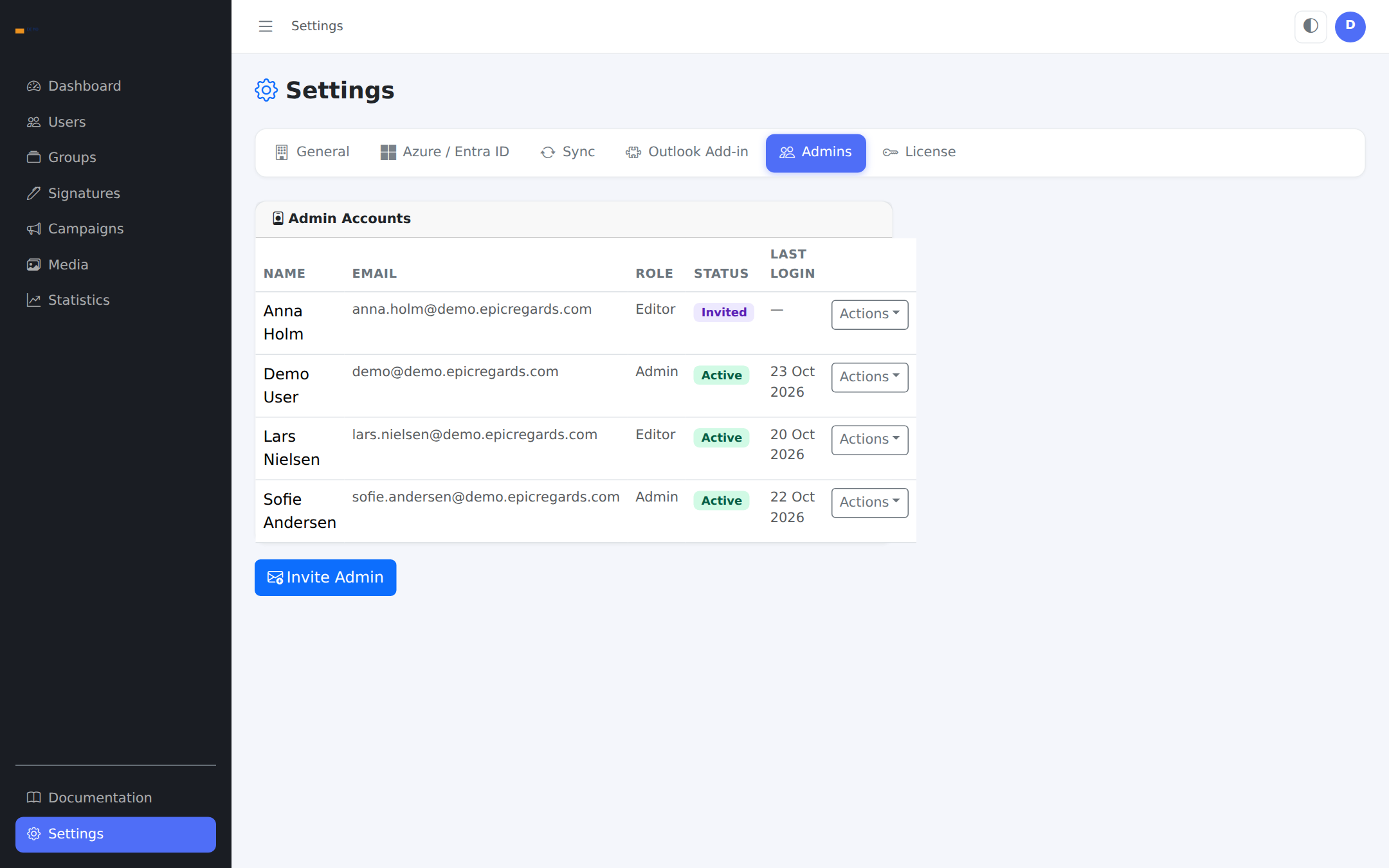
Task: Switch to the Azure / Entra ID tab
Action: (445, 152)
